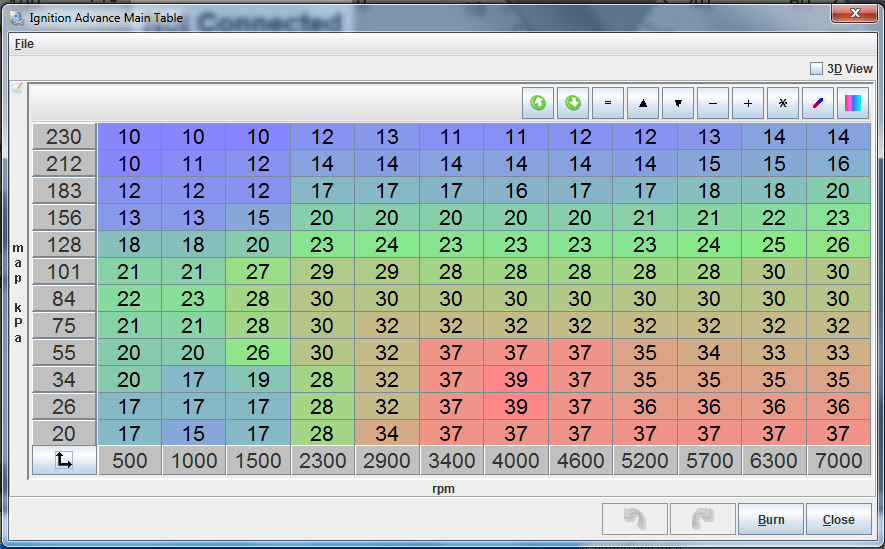
Task: Click the redo curved arrow button
Action: [702, 520]
